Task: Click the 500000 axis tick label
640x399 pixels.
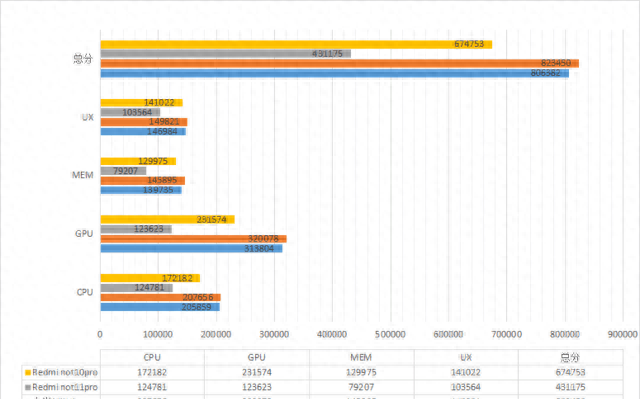Action: pyautogui.click(x=391, y=335)
